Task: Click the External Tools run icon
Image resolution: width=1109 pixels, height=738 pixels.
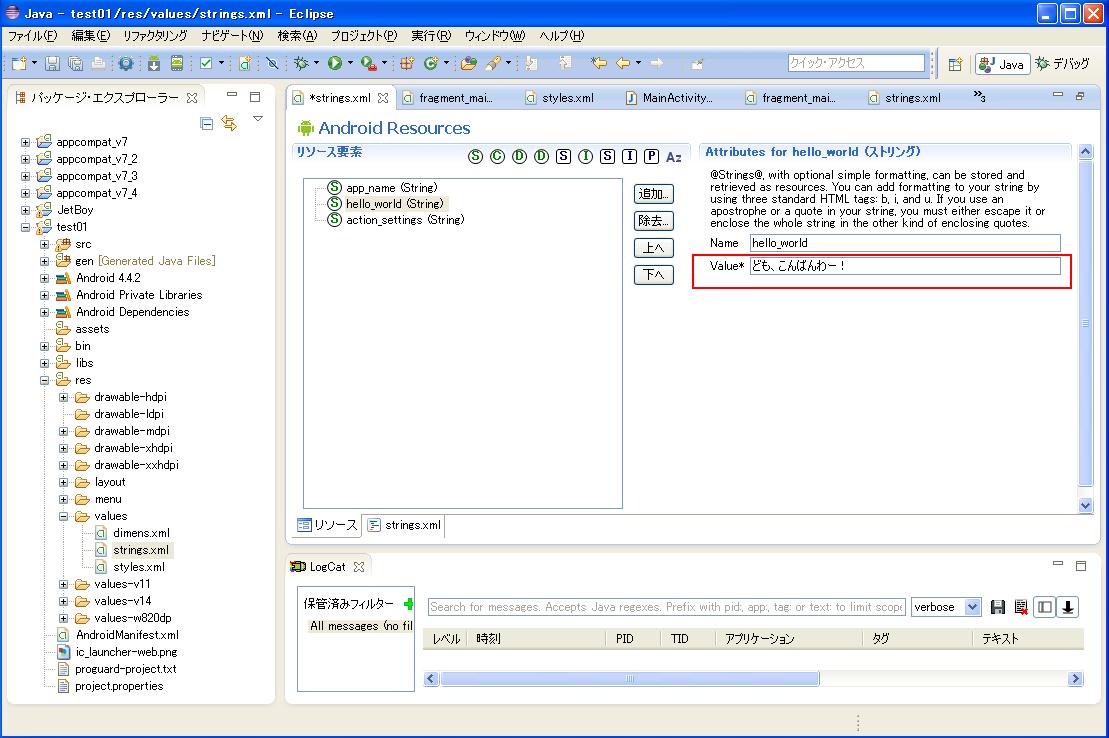Action: (x=368, y=64)
